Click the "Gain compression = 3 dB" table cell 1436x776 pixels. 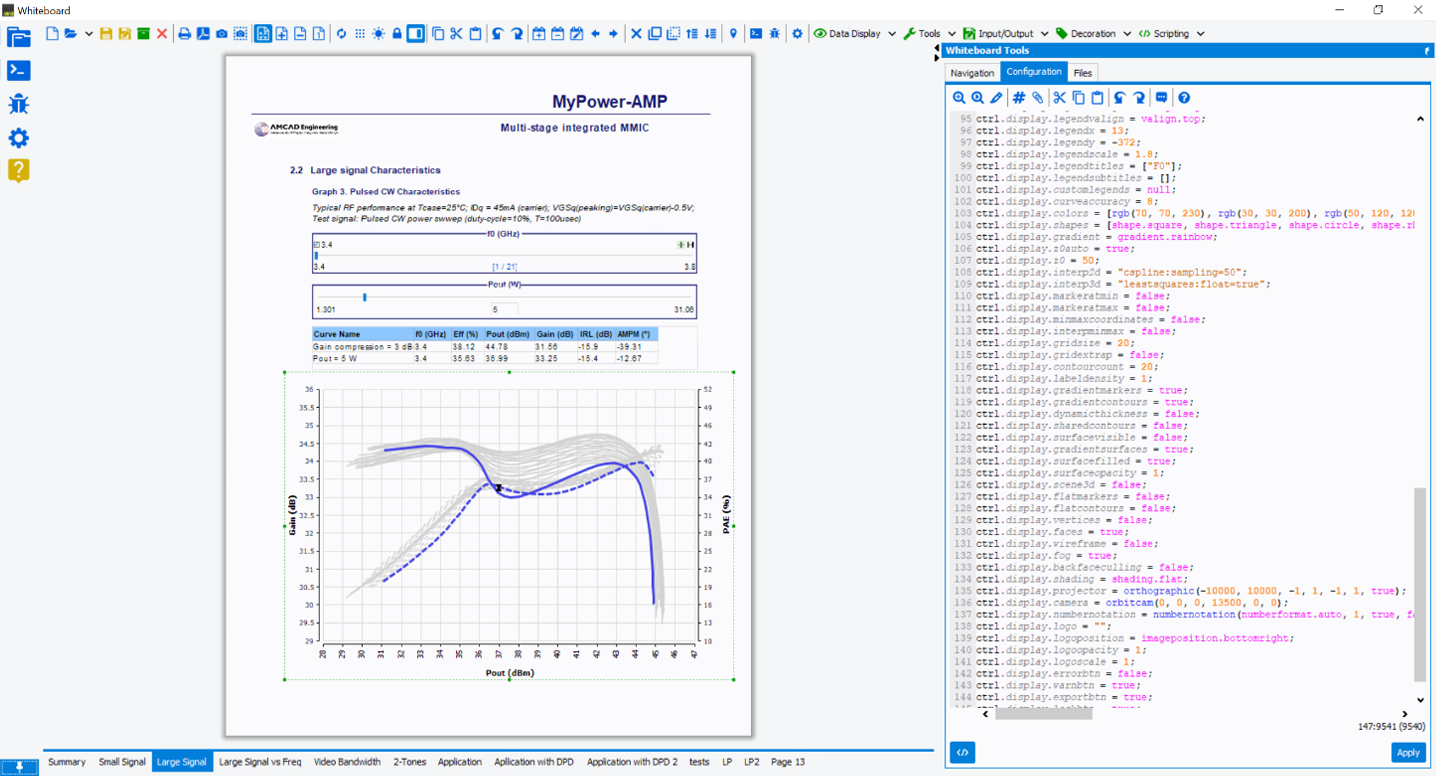(x=362, y=346)
